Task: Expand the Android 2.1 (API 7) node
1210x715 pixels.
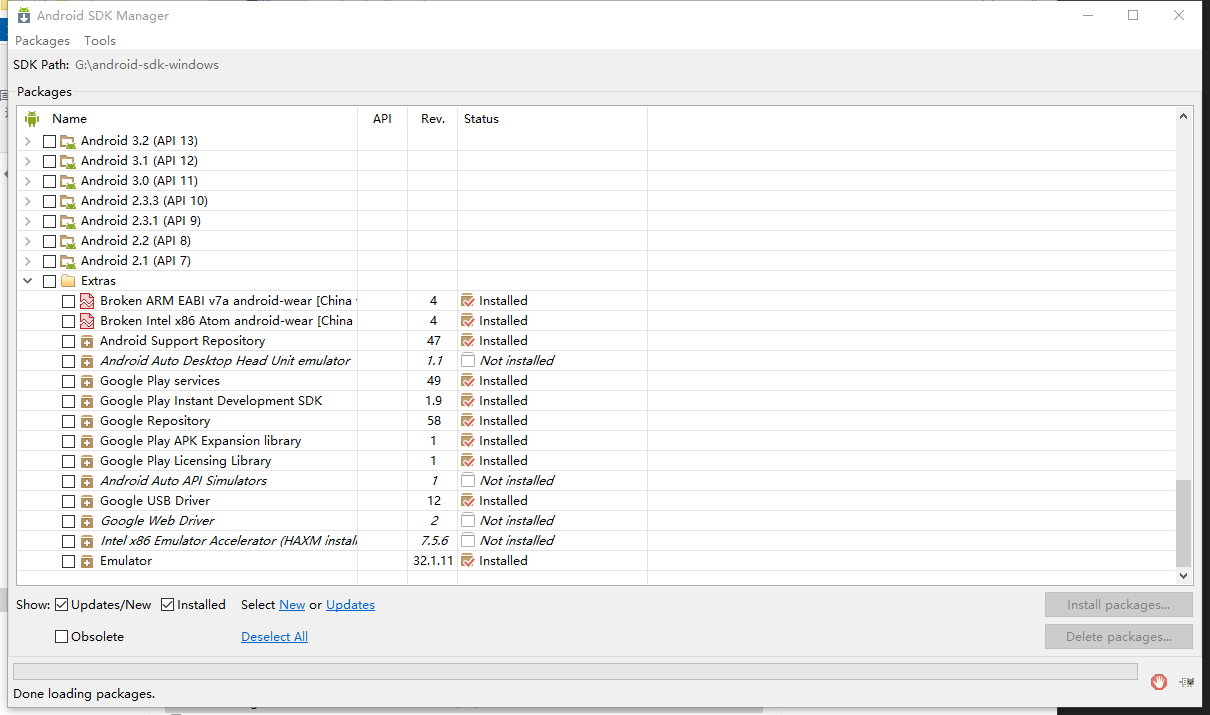Action: [28, 261]
